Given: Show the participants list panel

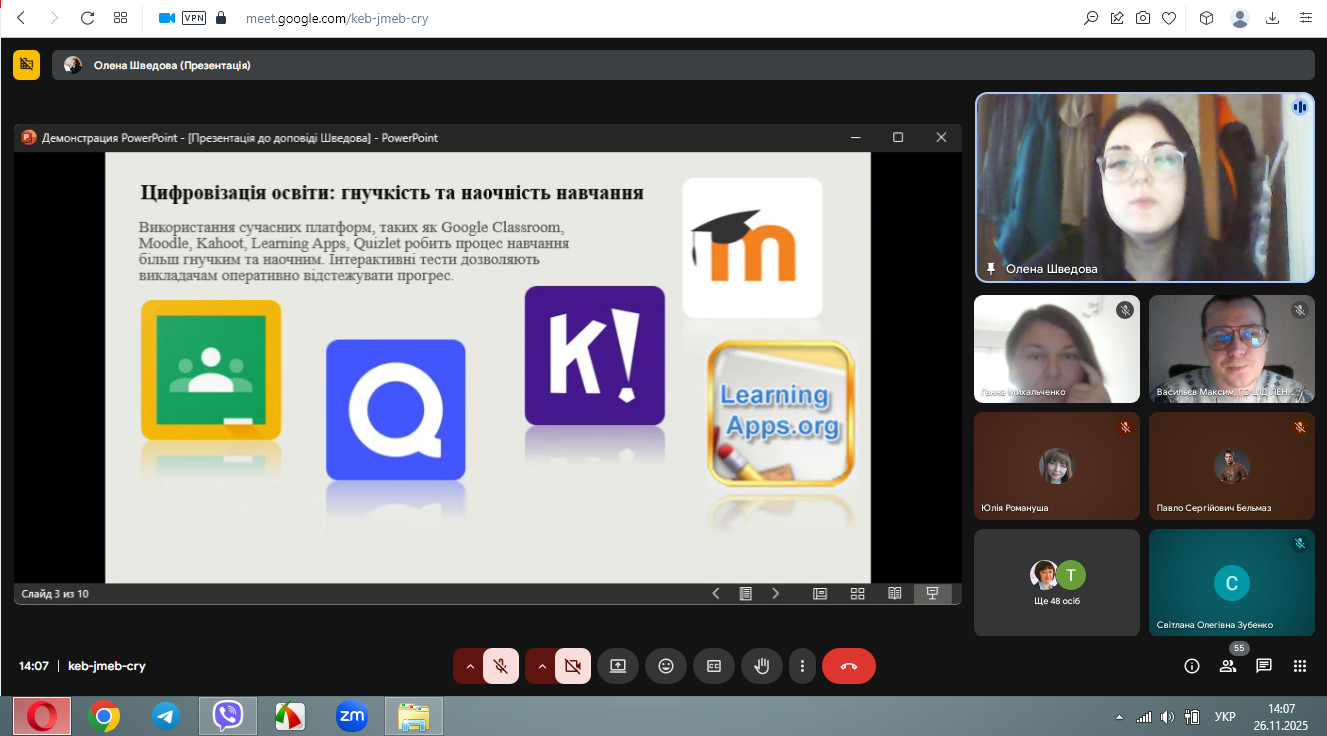Looking at the screenshot, I should [x=1228, y=666].
